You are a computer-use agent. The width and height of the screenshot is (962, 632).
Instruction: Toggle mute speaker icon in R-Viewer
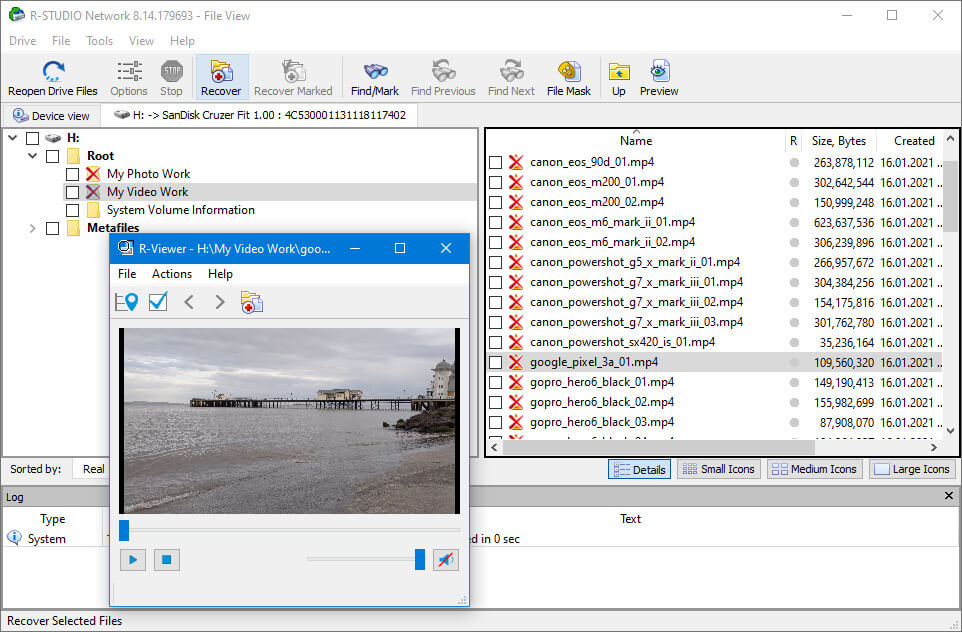(445, 560)
